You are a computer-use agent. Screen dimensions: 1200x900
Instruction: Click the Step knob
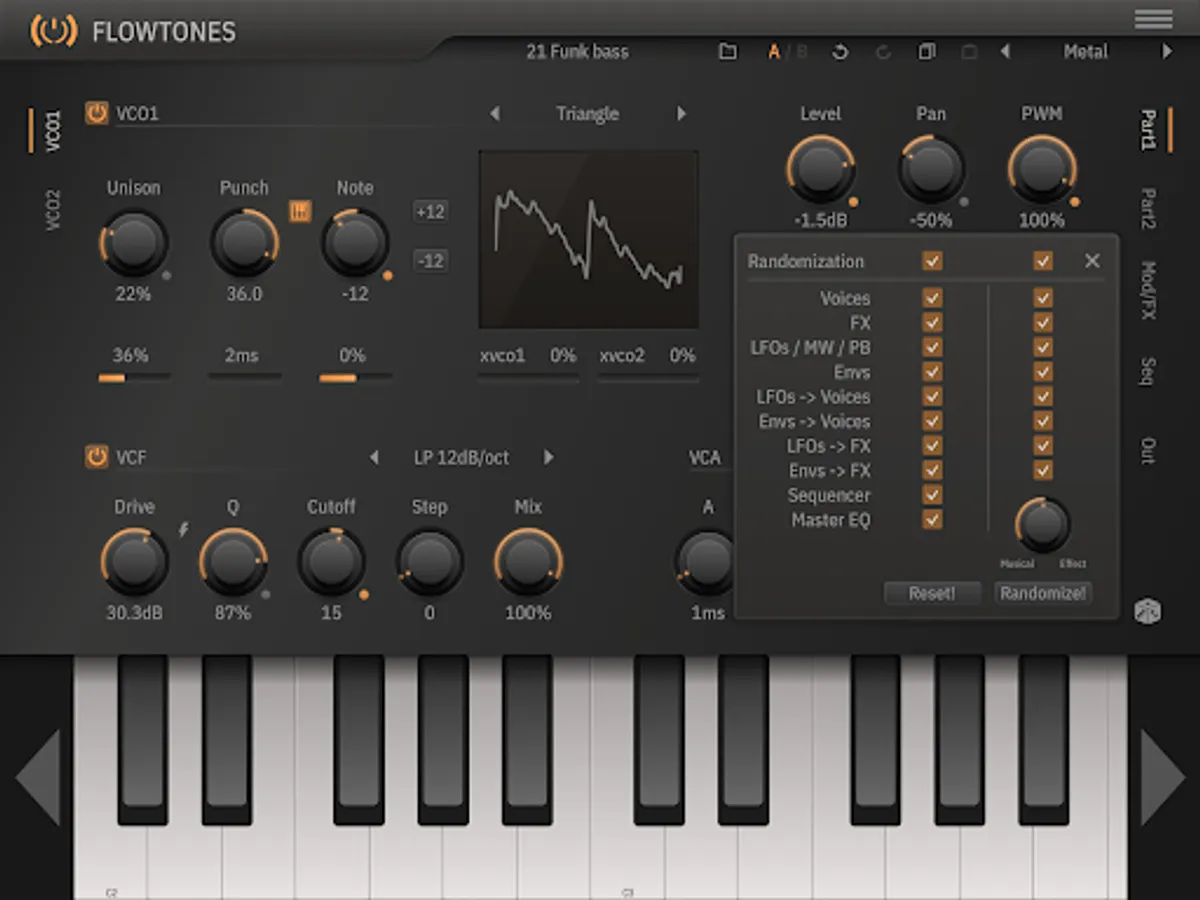(x=430, y=562)
